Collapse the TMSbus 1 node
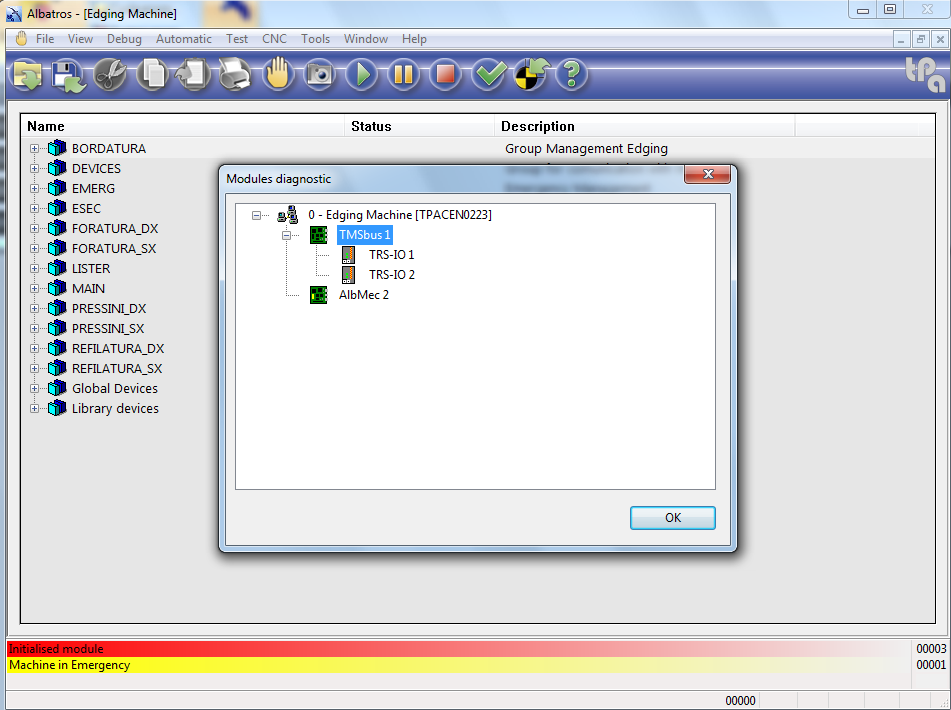 click(x=286, y=235)
